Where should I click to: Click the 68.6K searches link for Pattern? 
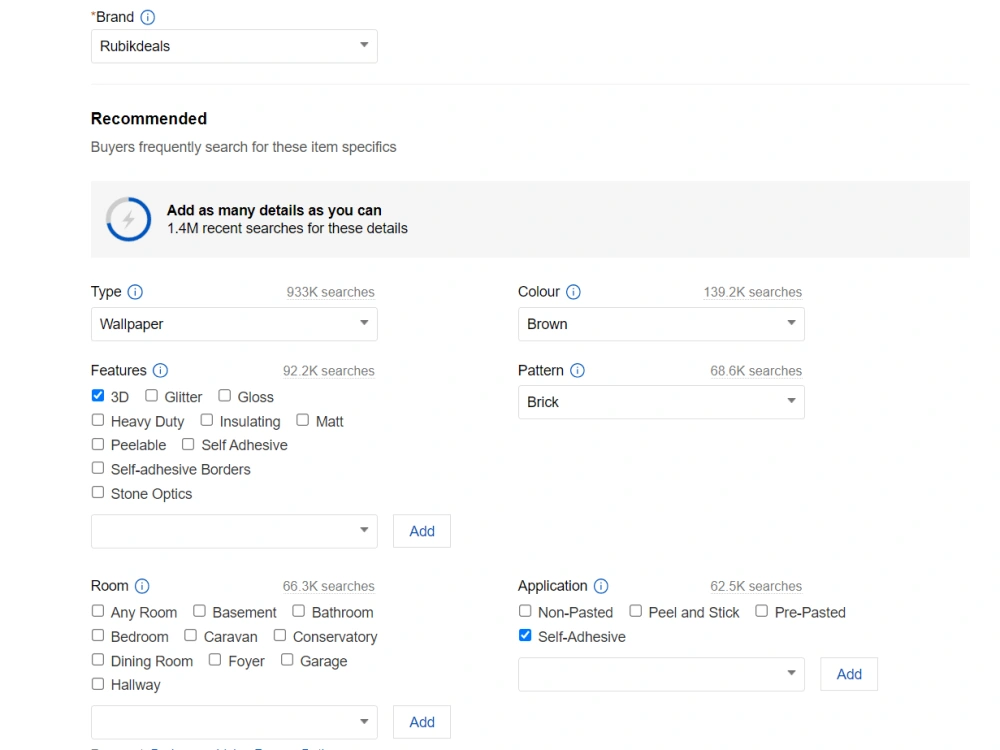[756, 371]
